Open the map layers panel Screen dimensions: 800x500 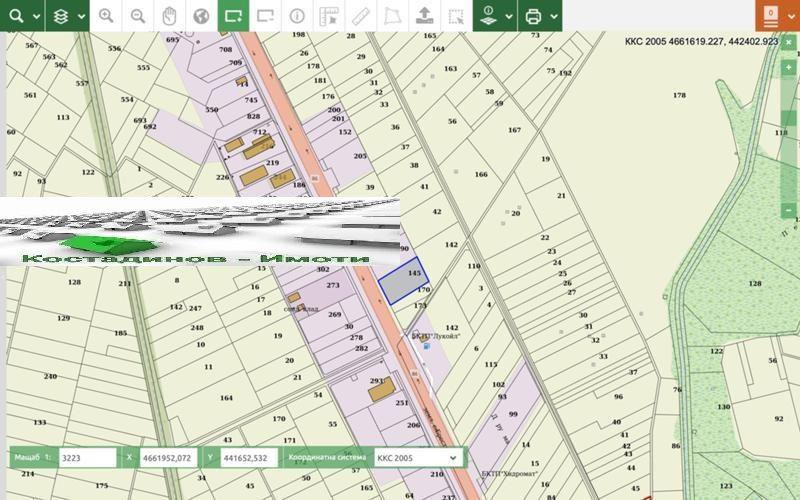click(62, 16)
